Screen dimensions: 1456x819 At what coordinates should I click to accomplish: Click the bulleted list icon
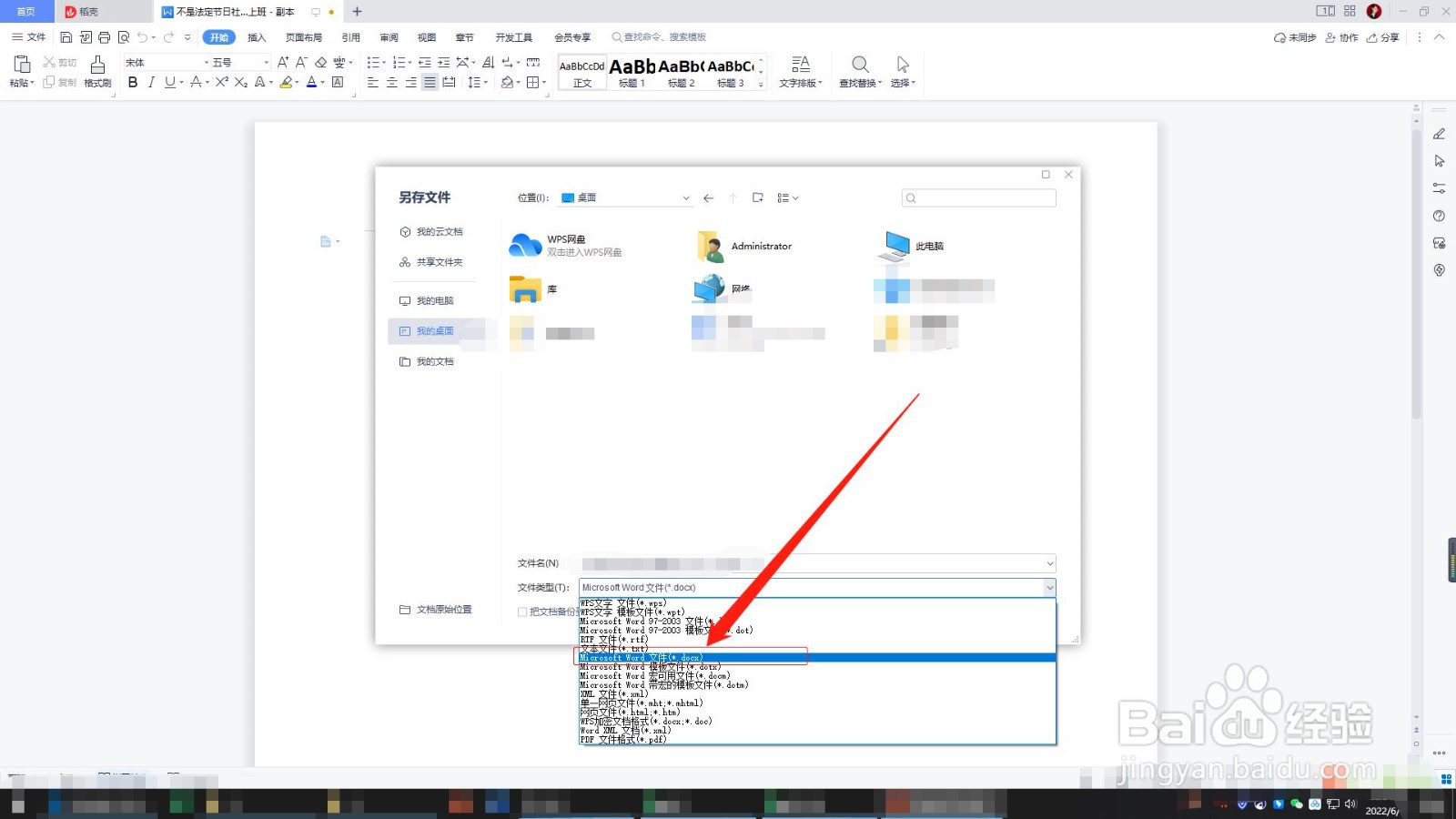coord(372,62)
